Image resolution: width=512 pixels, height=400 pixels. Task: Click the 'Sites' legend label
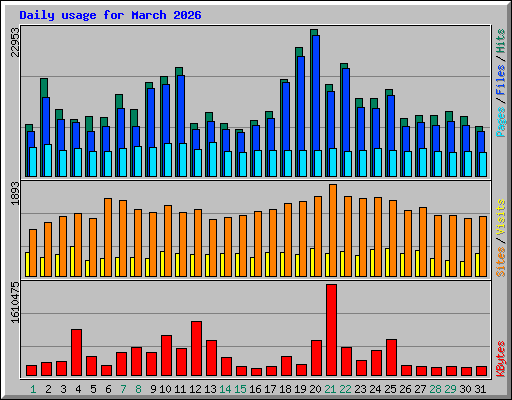pyautogui.click(x=501, y=262)
